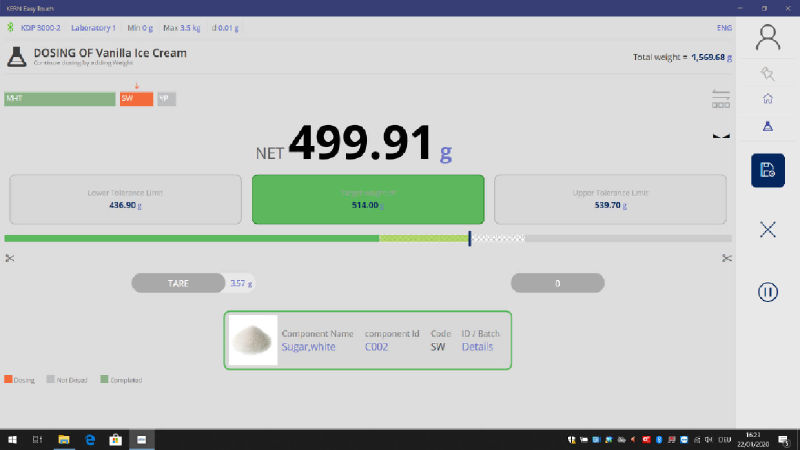Image resolution: width=800 pixels, height=450 pixels.
Task: Click the left scissors icon
Action: [x=10, y=259]
